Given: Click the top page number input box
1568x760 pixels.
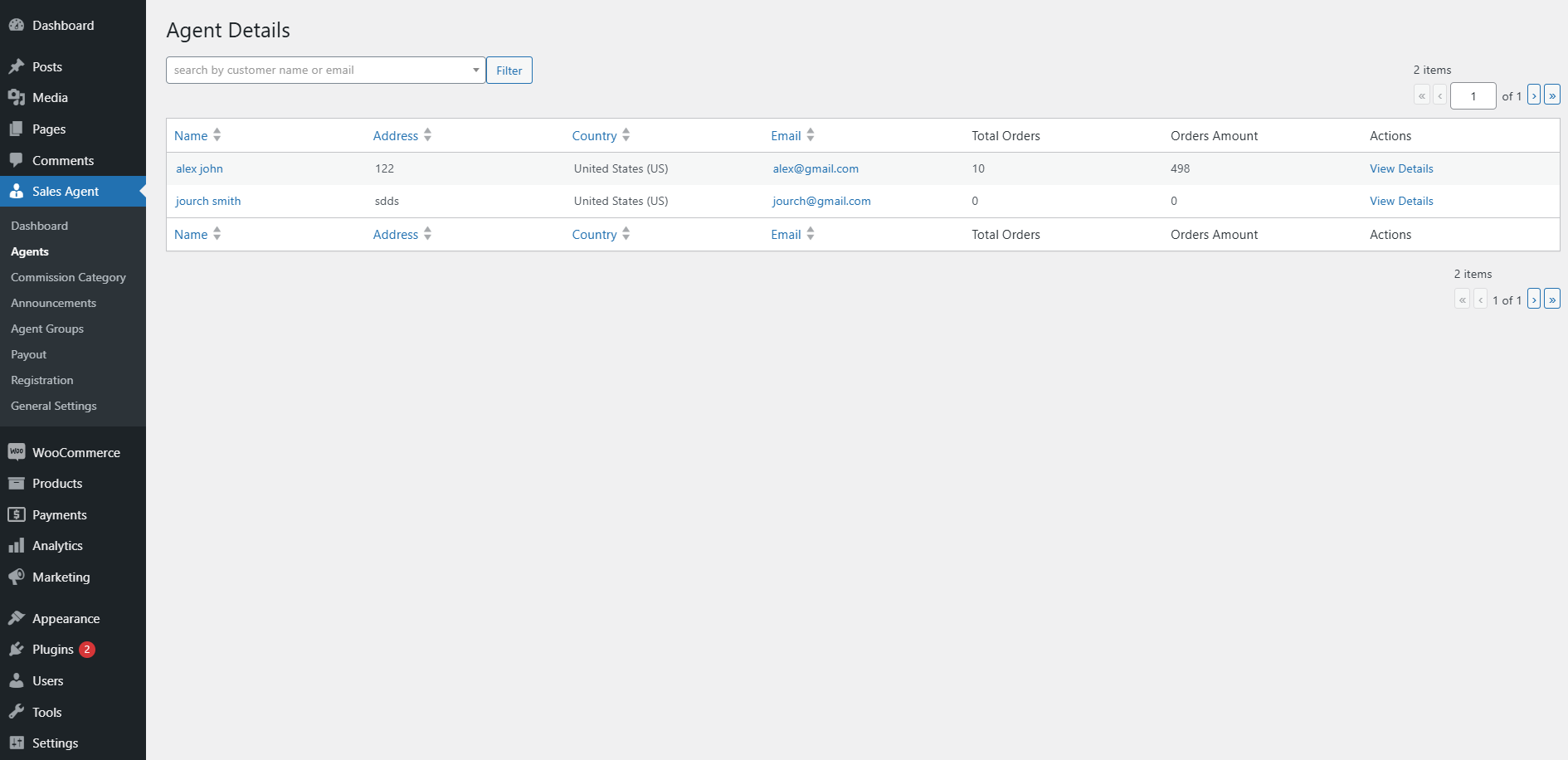Looking at the screenshot, I should 1473,96.
